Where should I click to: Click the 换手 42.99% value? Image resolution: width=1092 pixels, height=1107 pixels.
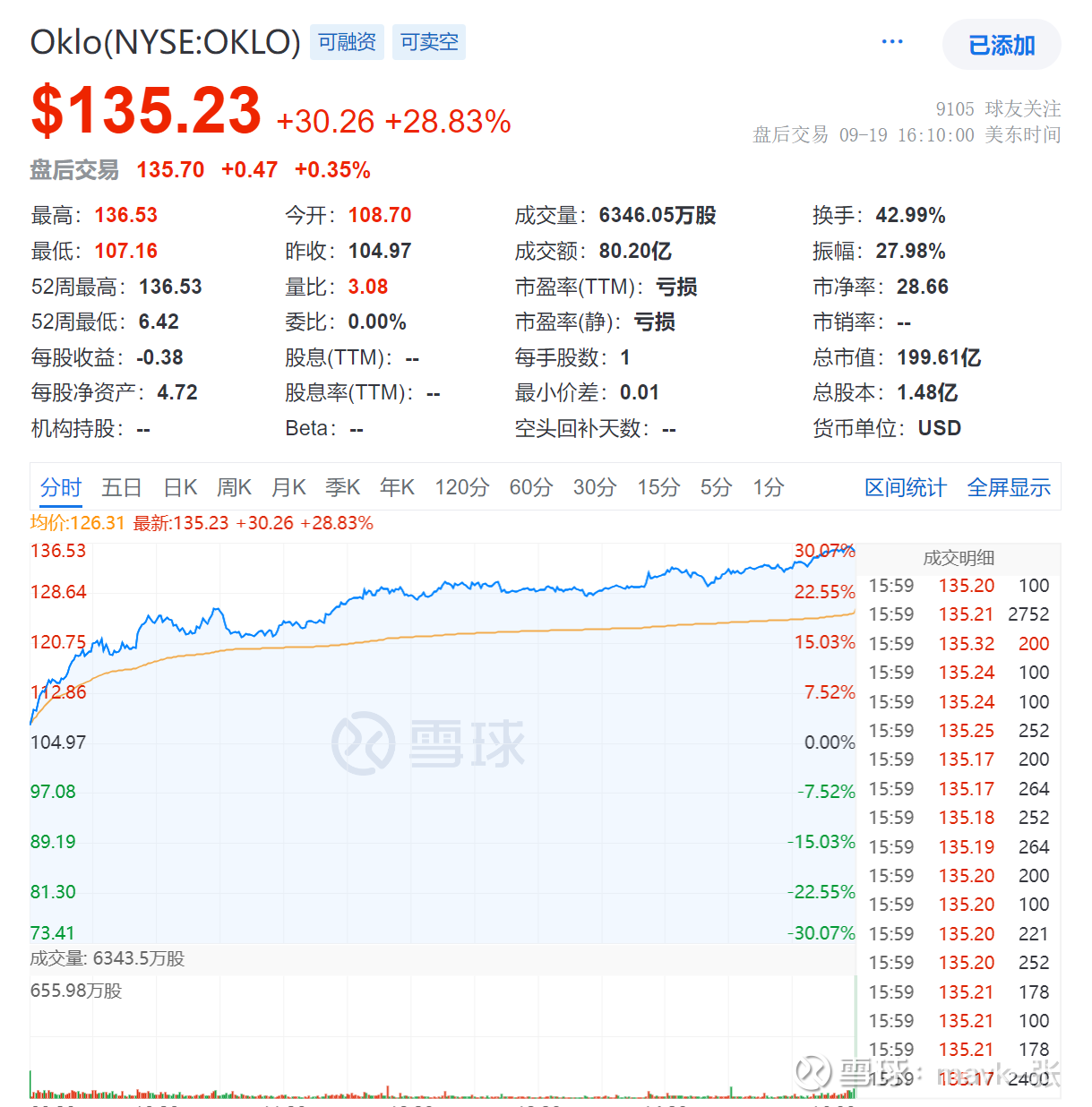click(x=910, y=215)
